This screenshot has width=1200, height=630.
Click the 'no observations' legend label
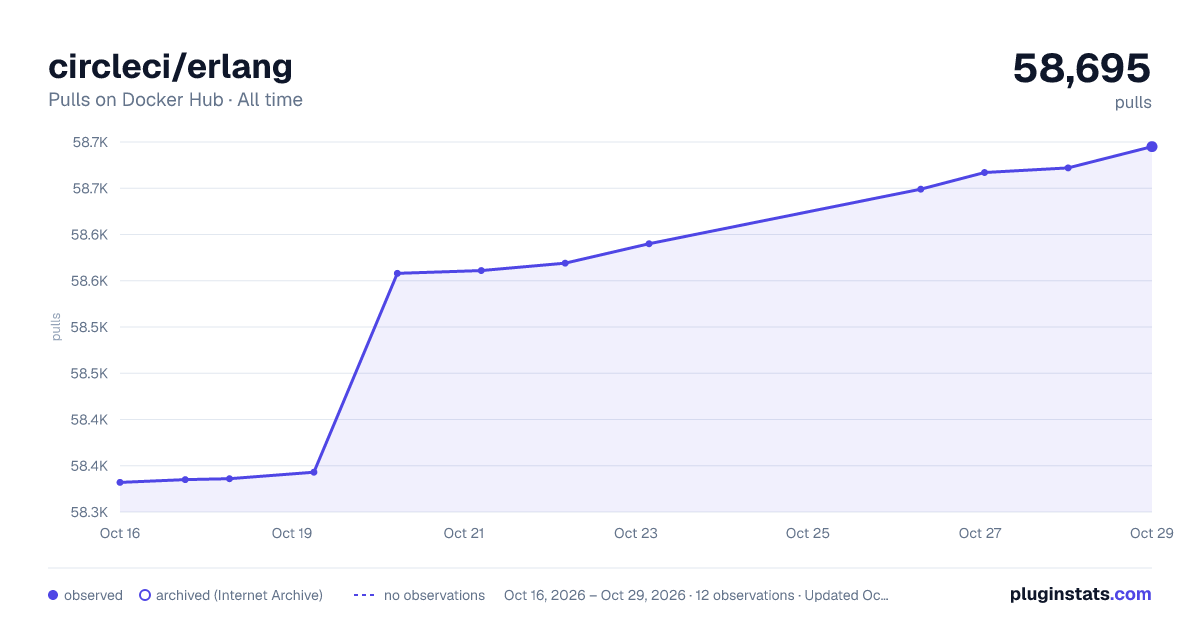click(x=434, y=595)
